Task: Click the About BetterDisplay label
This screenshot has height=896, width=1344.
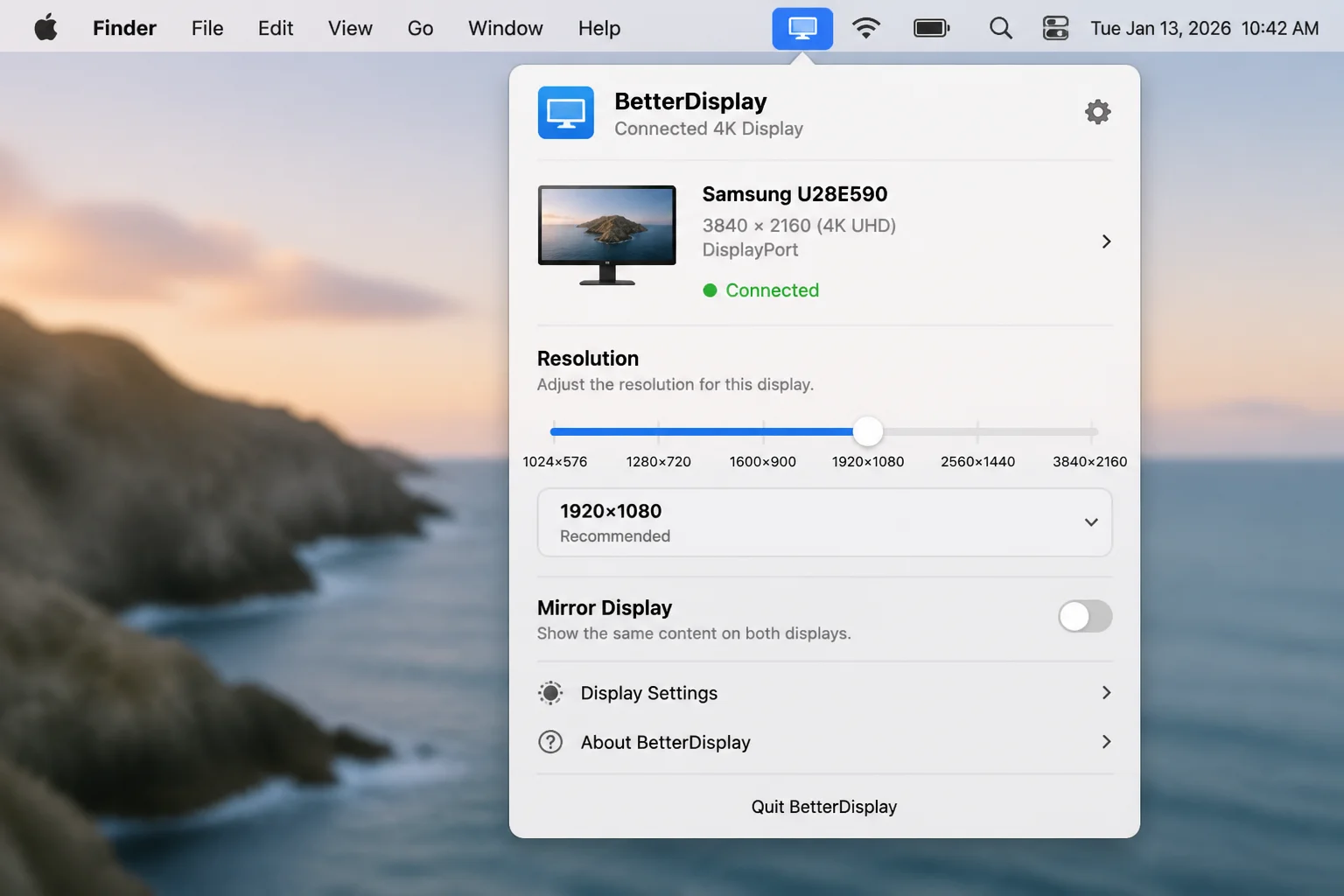Action: pyautogui.click(x=666, y=742)
